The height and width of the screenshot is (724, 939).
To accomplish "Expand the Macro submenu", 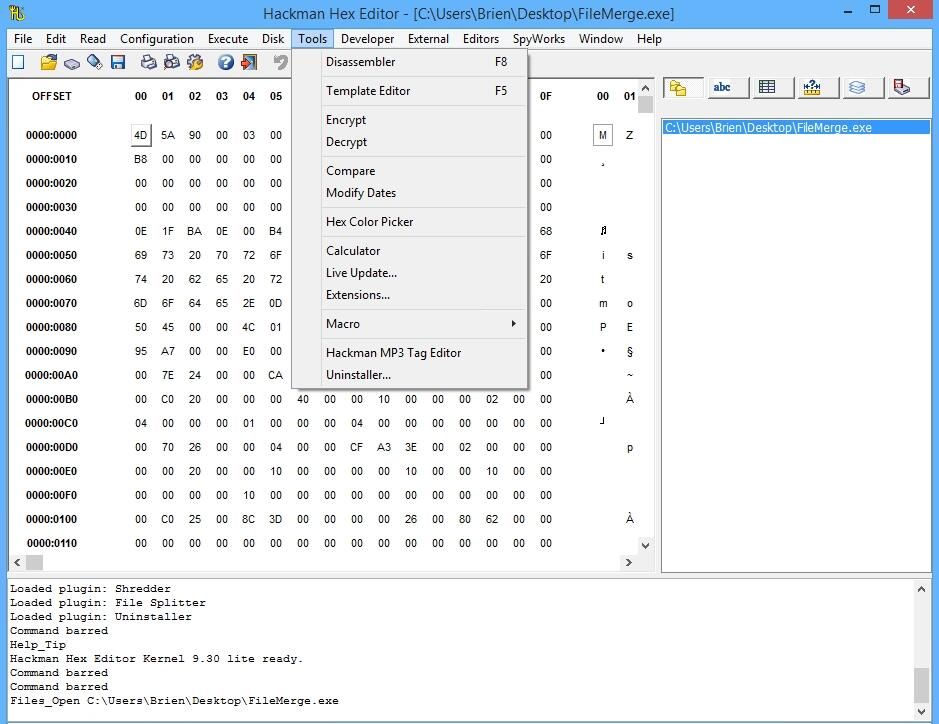I will point(410,323).
